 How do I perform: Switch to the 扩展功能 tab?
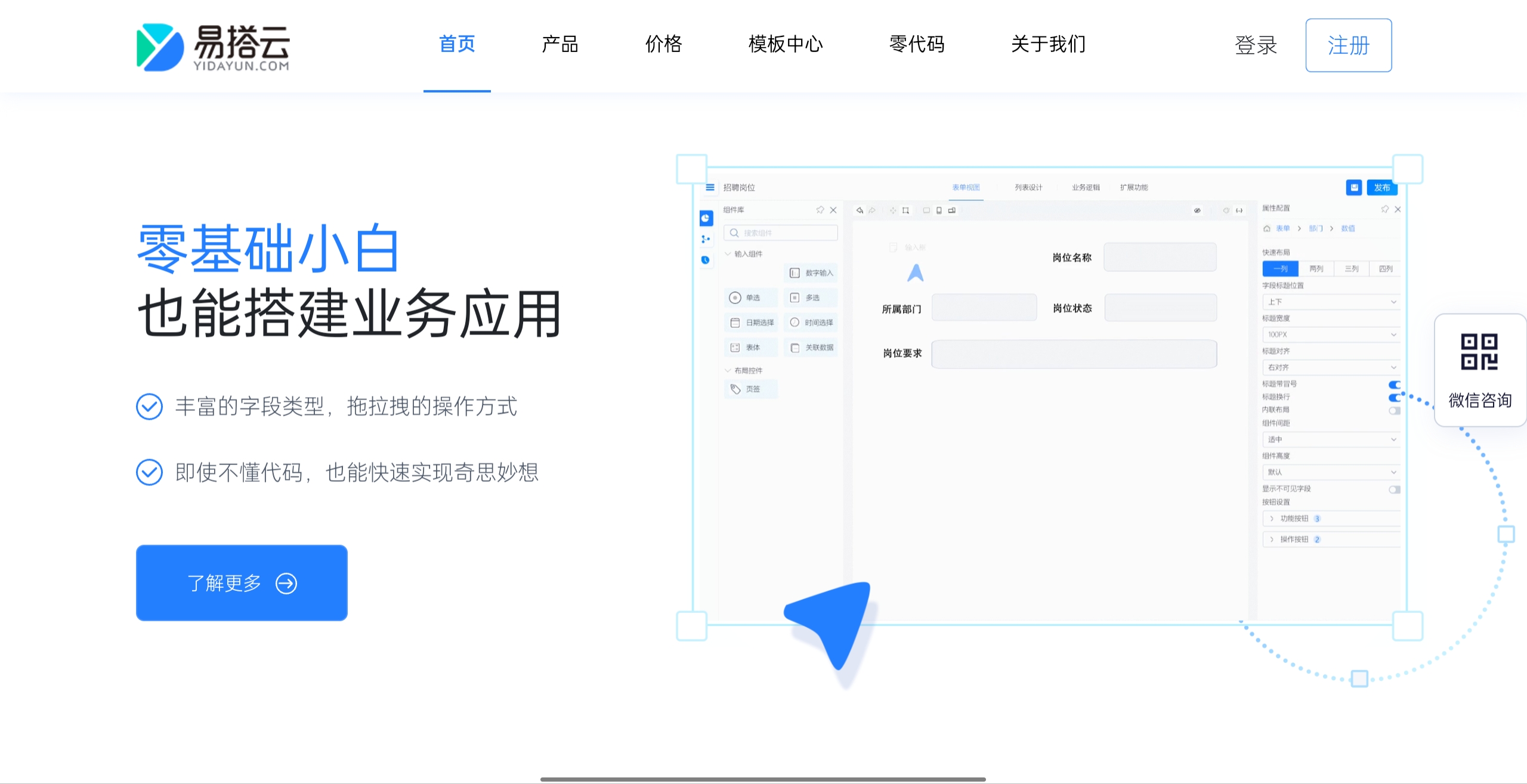click(1134, 187)
